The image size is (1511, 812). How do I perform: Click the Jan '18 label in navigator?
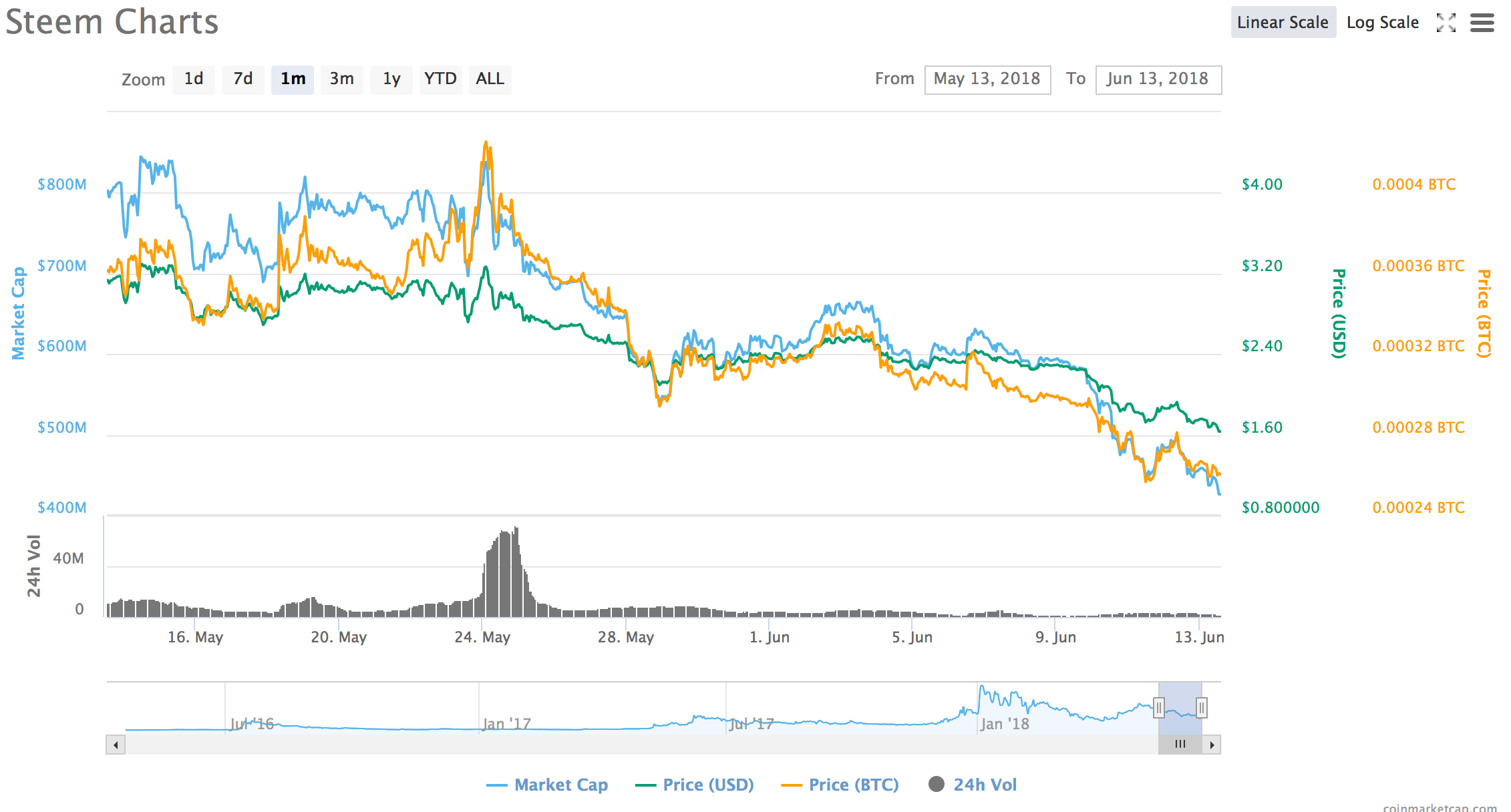click(1005, 724)
